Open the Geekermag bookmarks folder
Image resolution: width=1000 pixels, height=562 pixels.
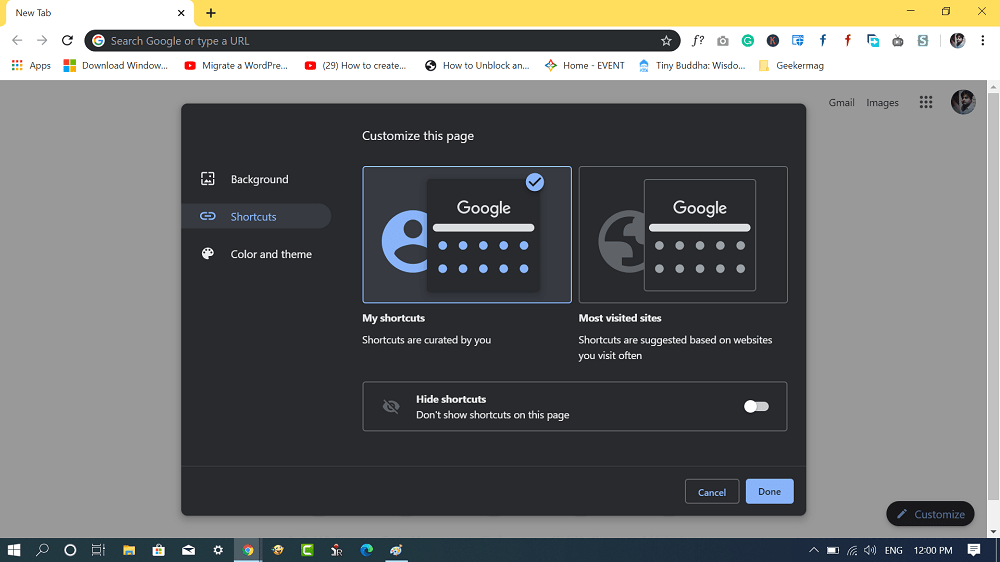(791, 65)
